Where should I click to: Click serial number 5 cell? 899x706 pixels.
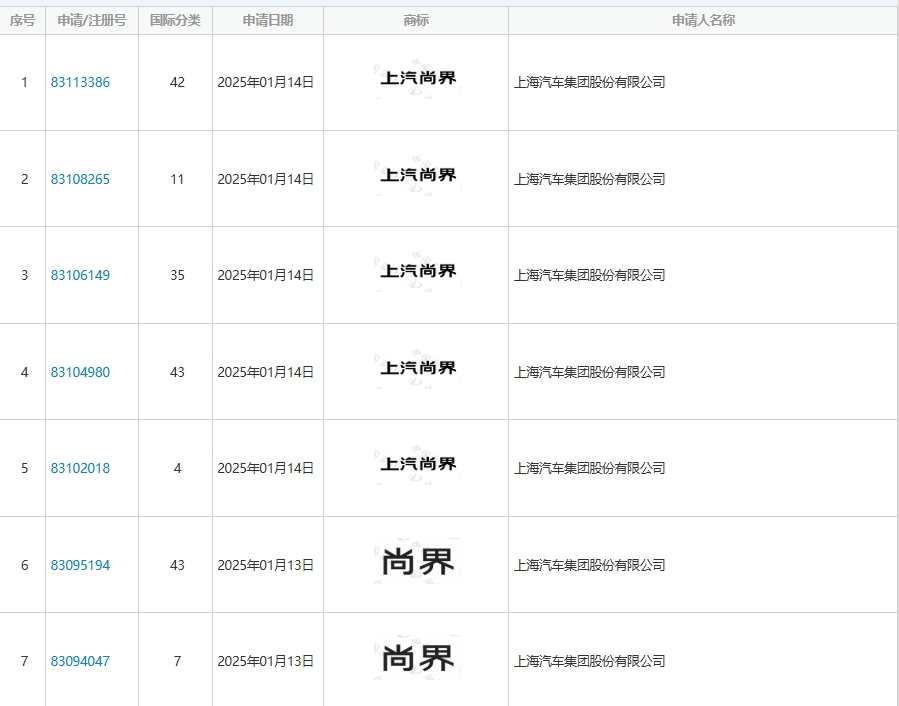[x=24, y=468]
